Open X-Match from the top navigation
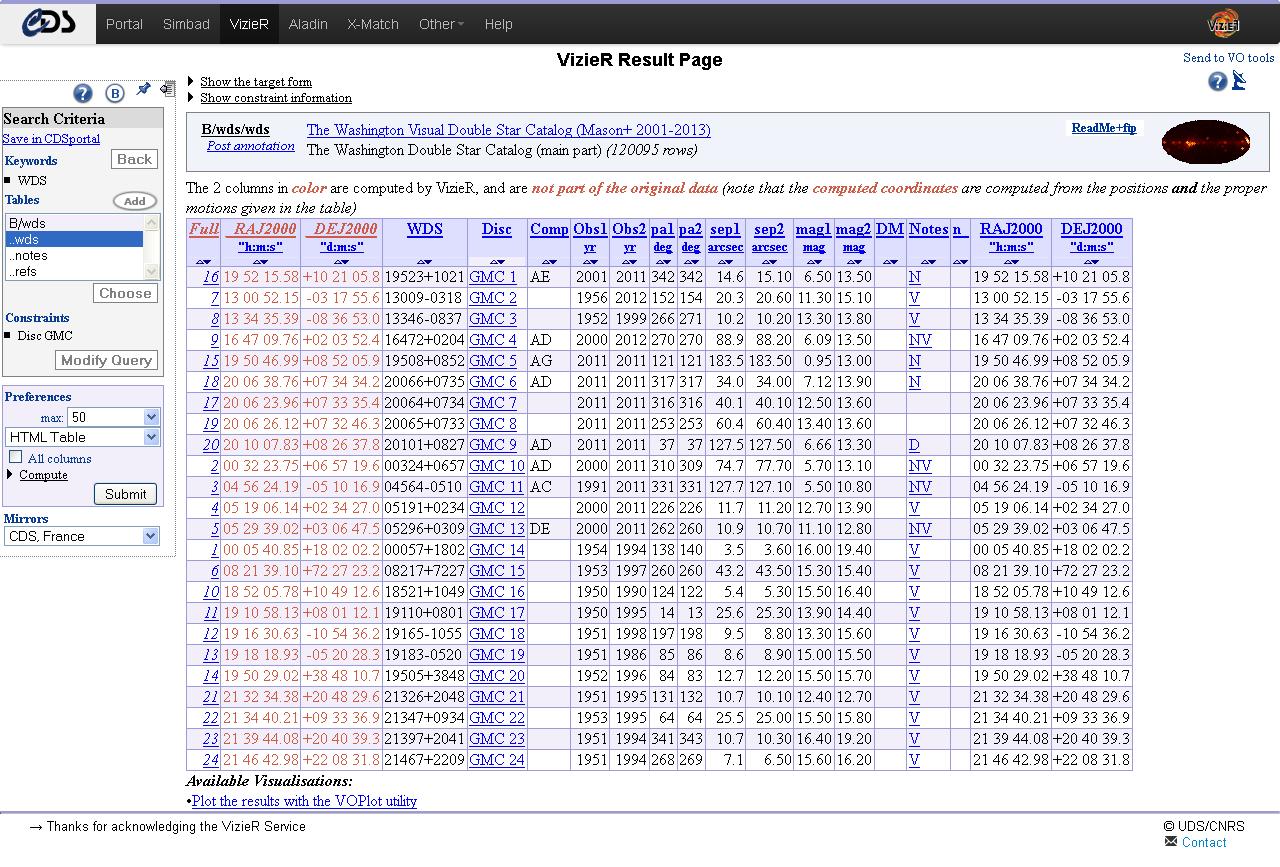Viewport: 1280px width, 867px height. [x=373, y=24]
